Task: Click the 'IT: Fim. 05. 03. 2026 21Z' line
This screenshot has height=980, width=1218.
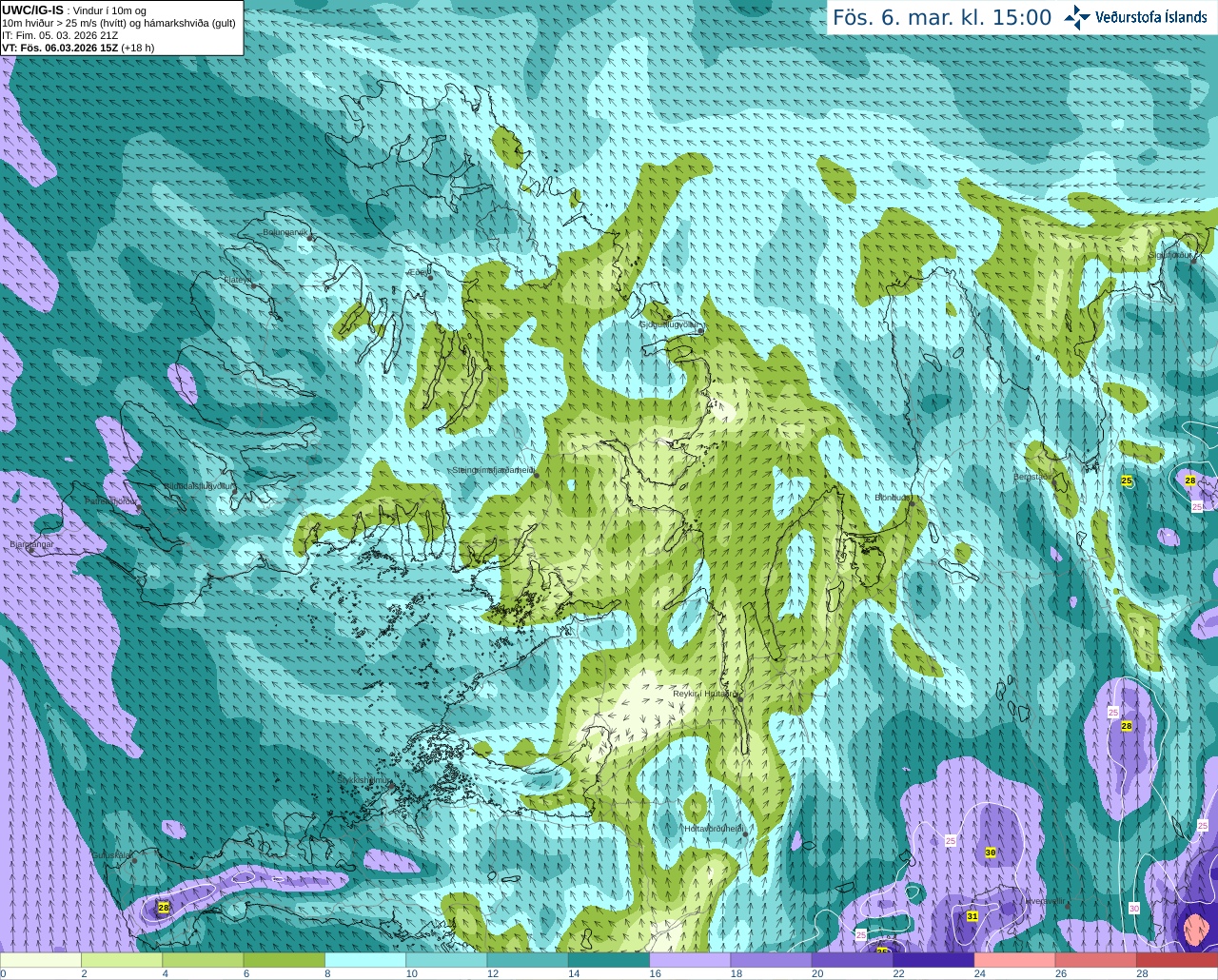Action: 60,35
